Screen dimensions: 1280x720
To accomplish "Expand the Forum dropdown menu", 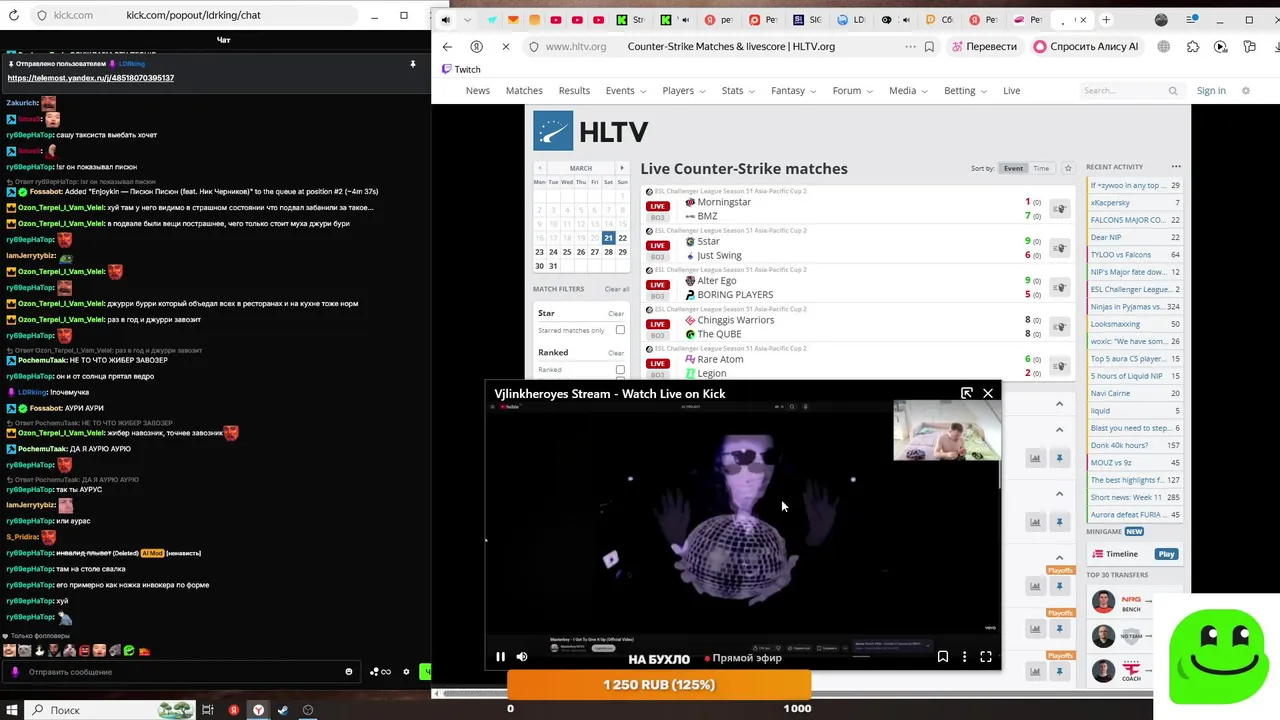I will 853,90.
